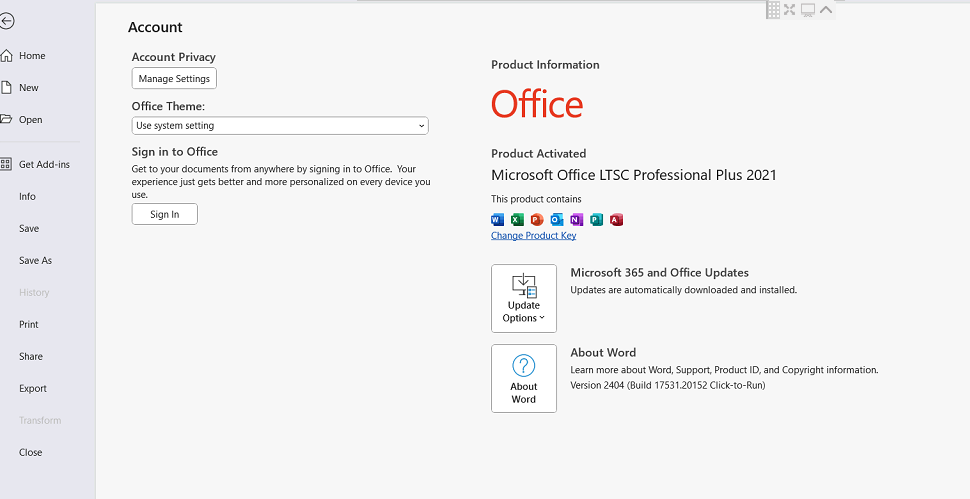Collapse the top toolbar with the up chevron
The image size is (970, 499).
[826, 9]
